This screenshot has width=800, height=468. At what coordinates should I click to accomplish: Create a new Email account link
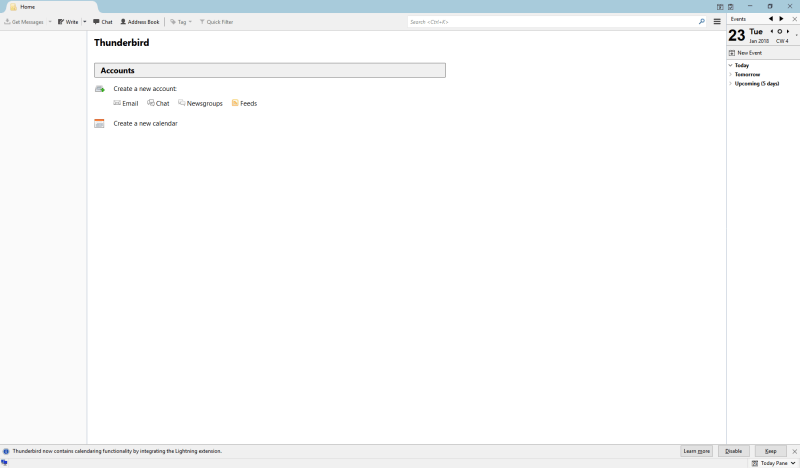click(126, 103)
